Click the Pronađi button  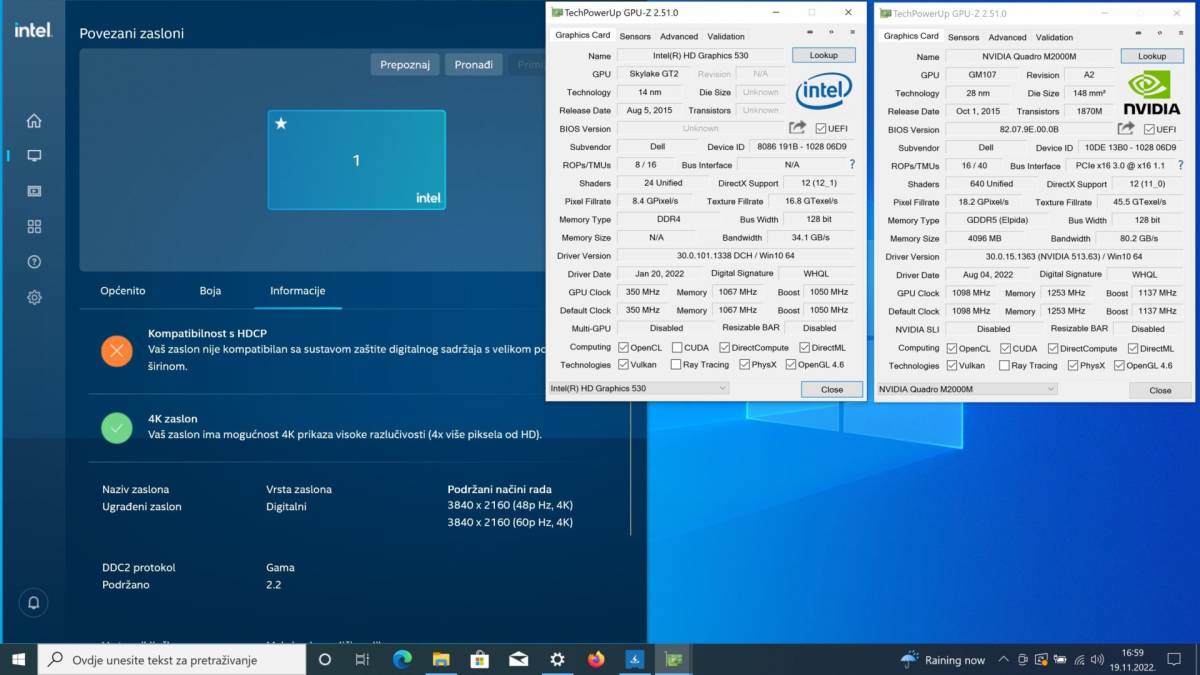(x=473, y=65)
